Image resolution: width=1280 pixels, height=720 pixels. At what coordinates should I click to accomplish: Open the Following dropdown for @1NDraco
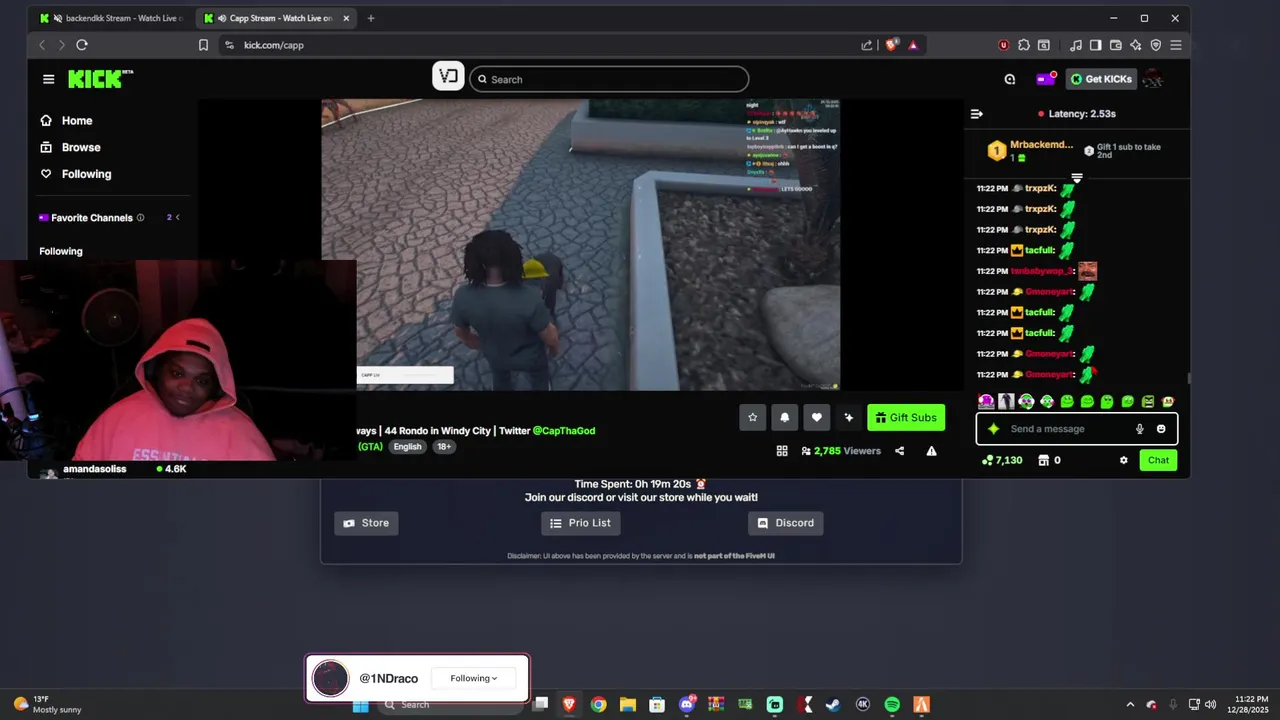point(473,678)
